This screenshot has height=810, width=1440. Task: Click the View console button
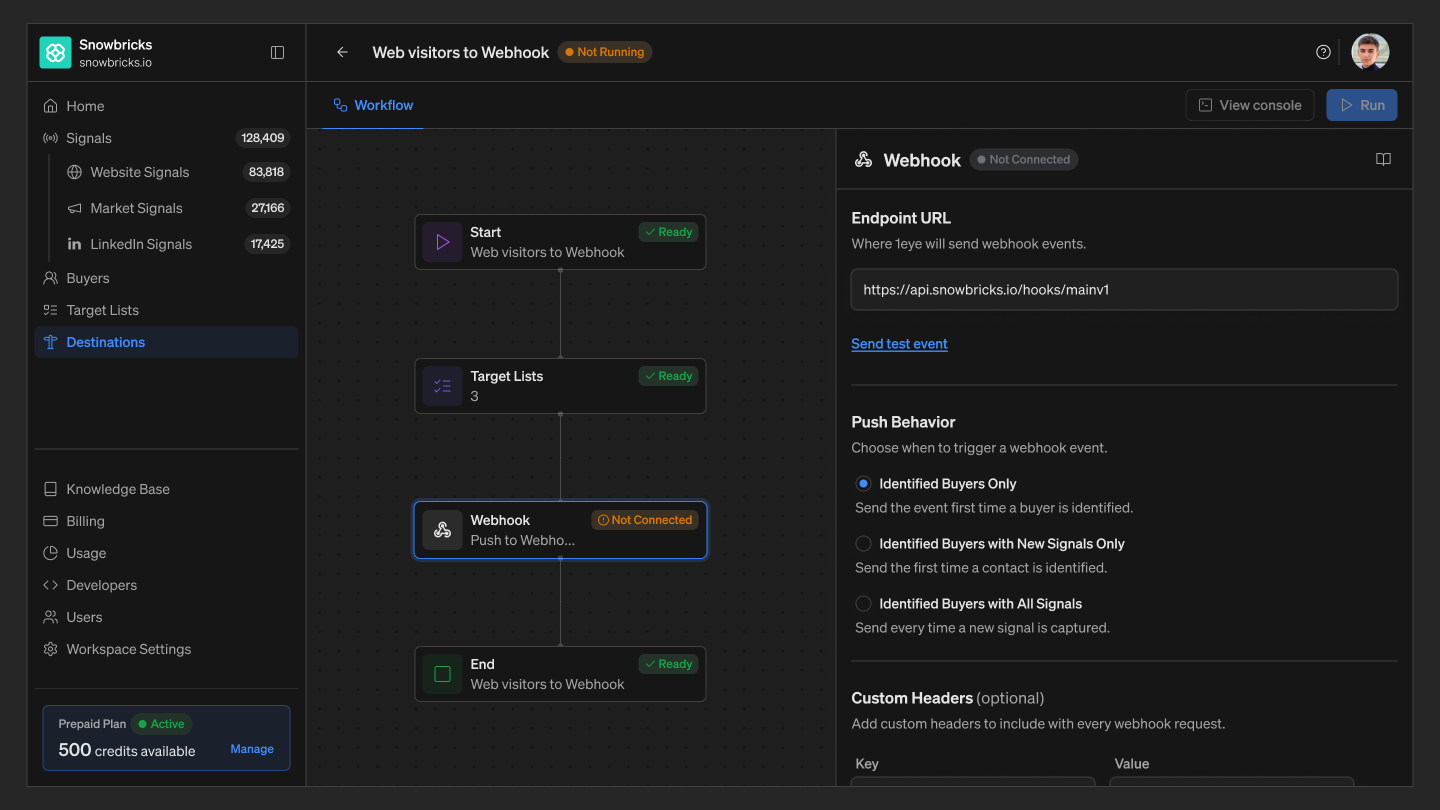point(1250,105)
